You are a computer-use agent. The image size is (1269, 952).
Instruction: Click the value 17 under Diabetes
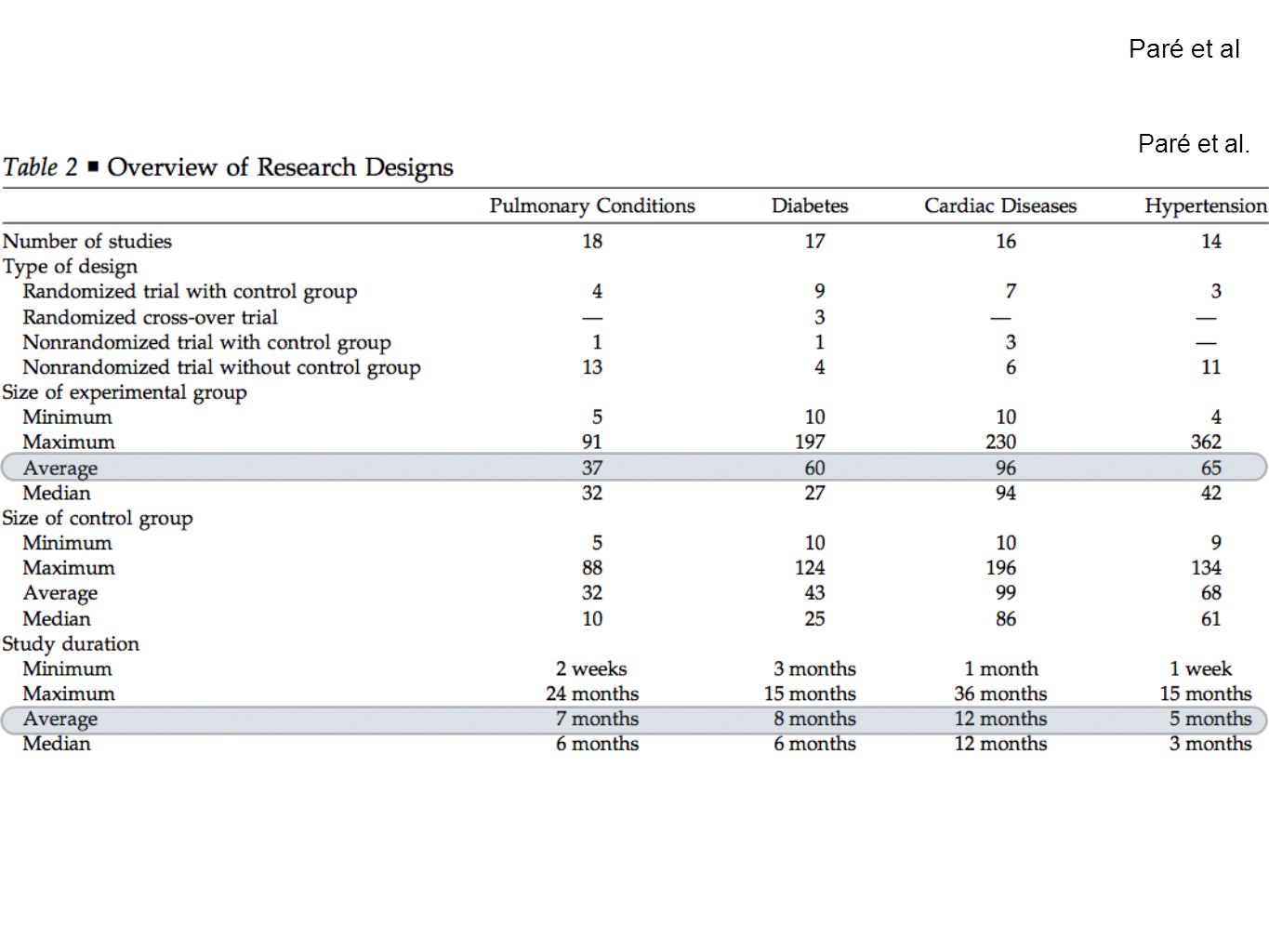click(x=814, y=241)
